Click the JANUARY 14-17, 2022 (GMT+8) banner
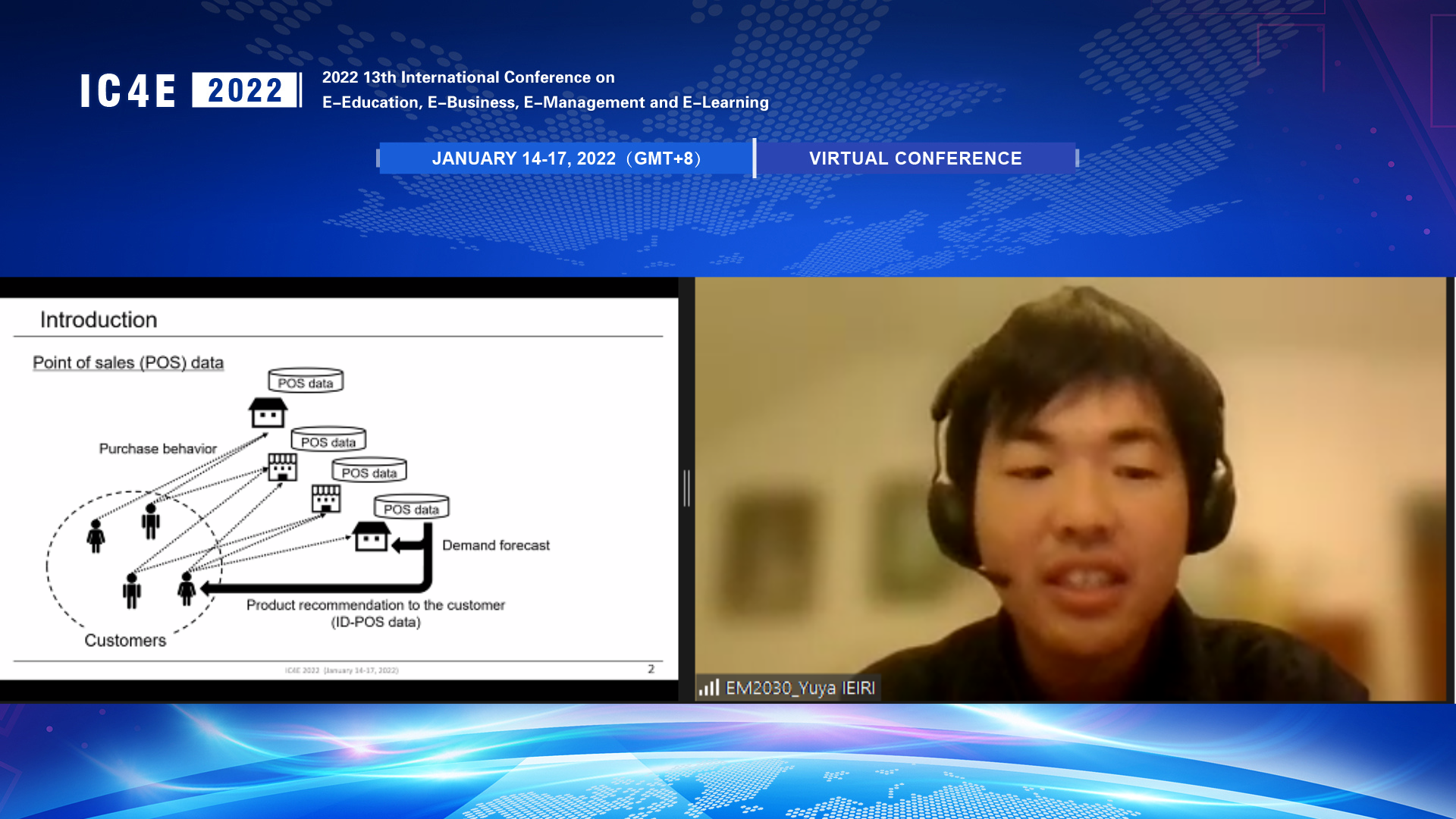Viewport: 1456px width, 819px height. point(566,158)
